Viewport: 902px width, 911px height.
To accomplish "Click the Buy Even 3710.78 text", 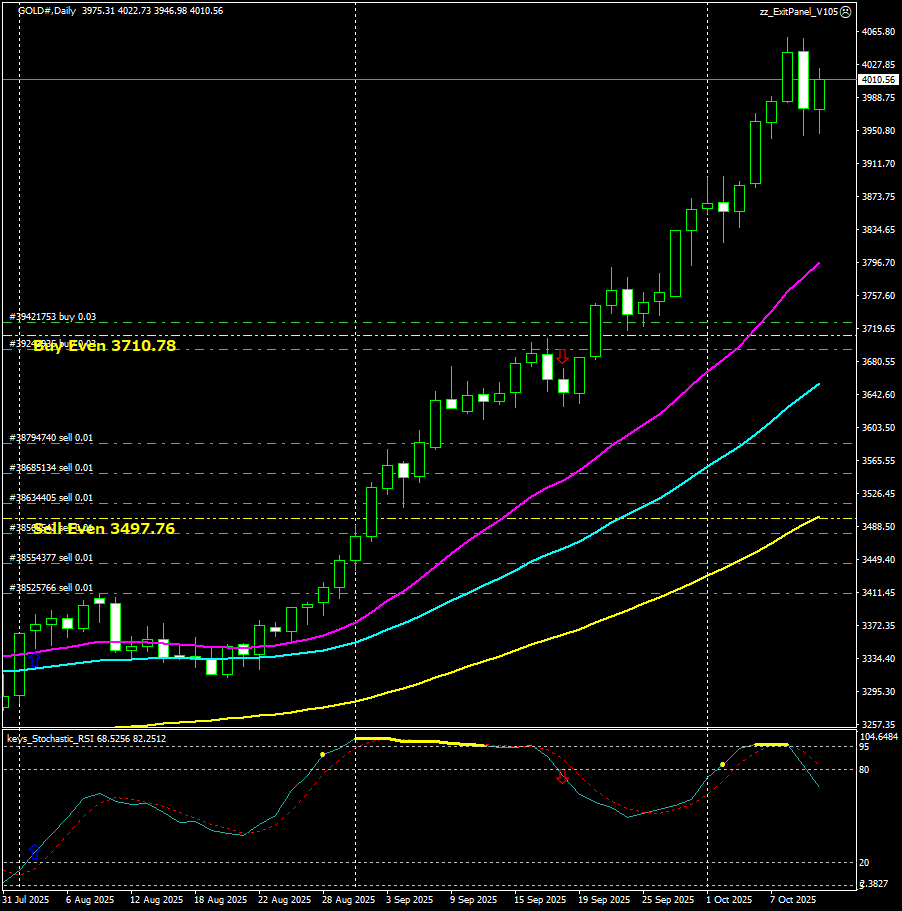I will [104, 346].
